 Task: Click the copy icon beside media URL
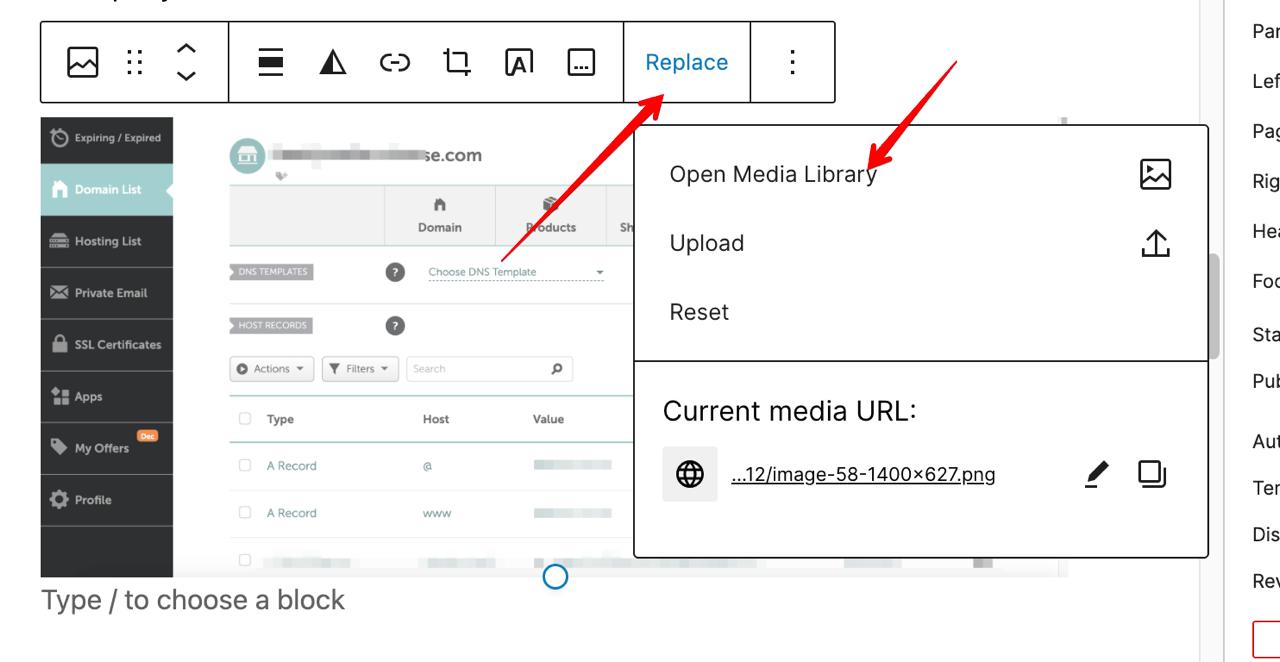coord(1152,474)
